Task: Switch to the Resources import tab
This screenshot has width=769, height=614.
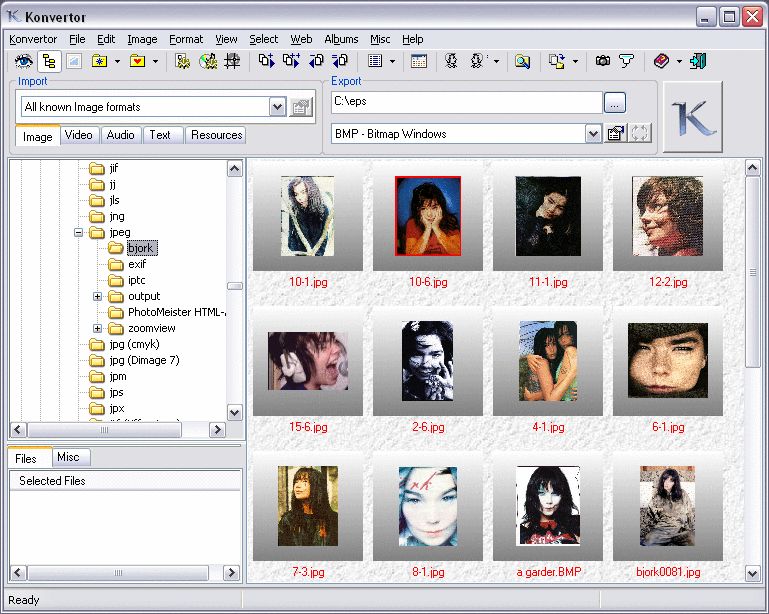Action: coord(216,135)
